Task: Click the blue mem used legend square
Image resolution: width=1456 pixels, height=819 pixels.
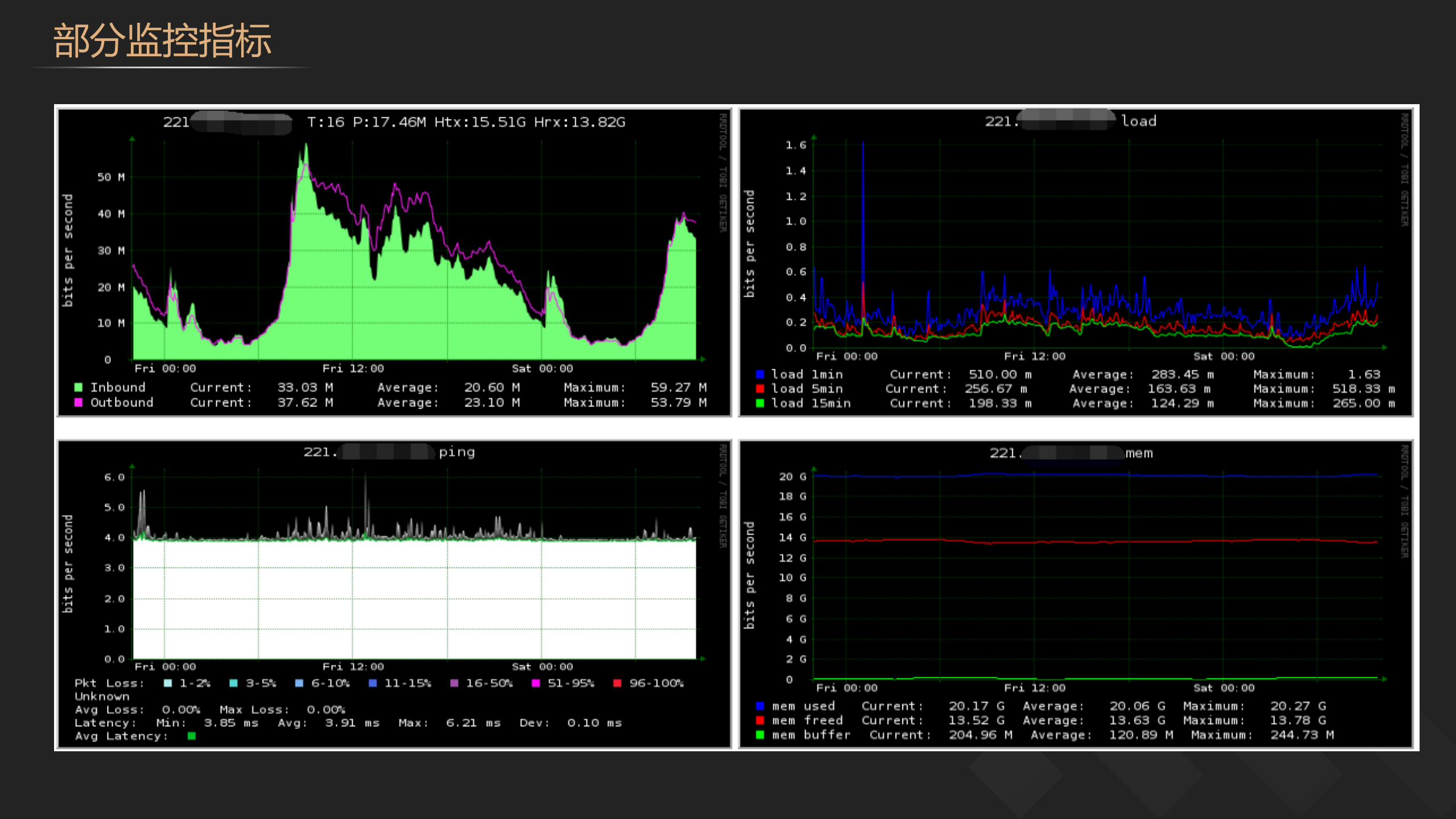Action: pyautogui.click(x=760, y=706)
